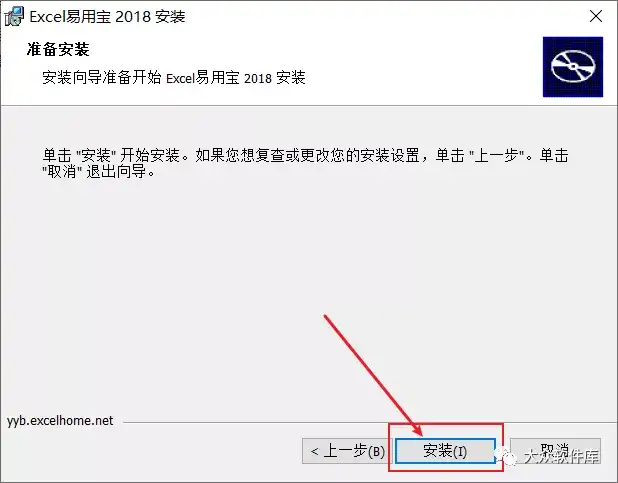Click the line '"取消" 退出向导'
Image resolution: width=618 pixels, height=483 pixels.
99,172
